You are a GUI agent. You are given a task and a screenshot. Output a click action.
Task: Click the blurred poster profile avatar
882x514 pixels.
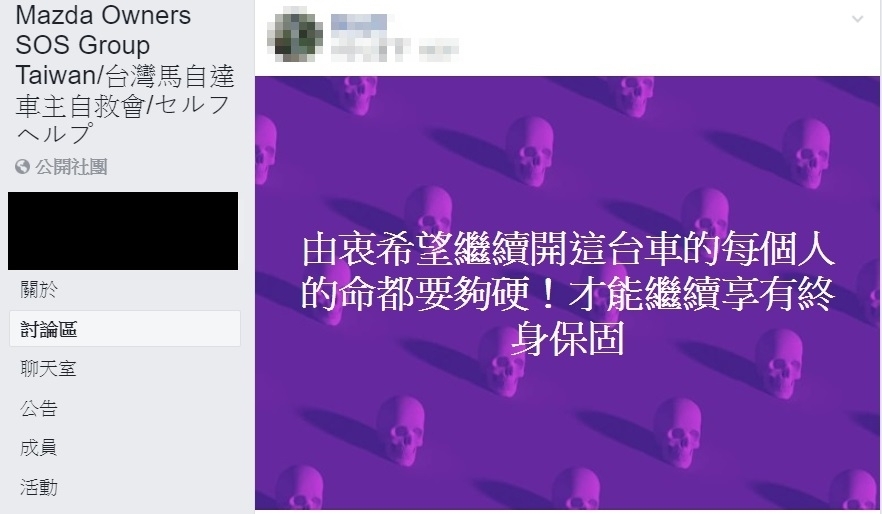coord(298,36)
